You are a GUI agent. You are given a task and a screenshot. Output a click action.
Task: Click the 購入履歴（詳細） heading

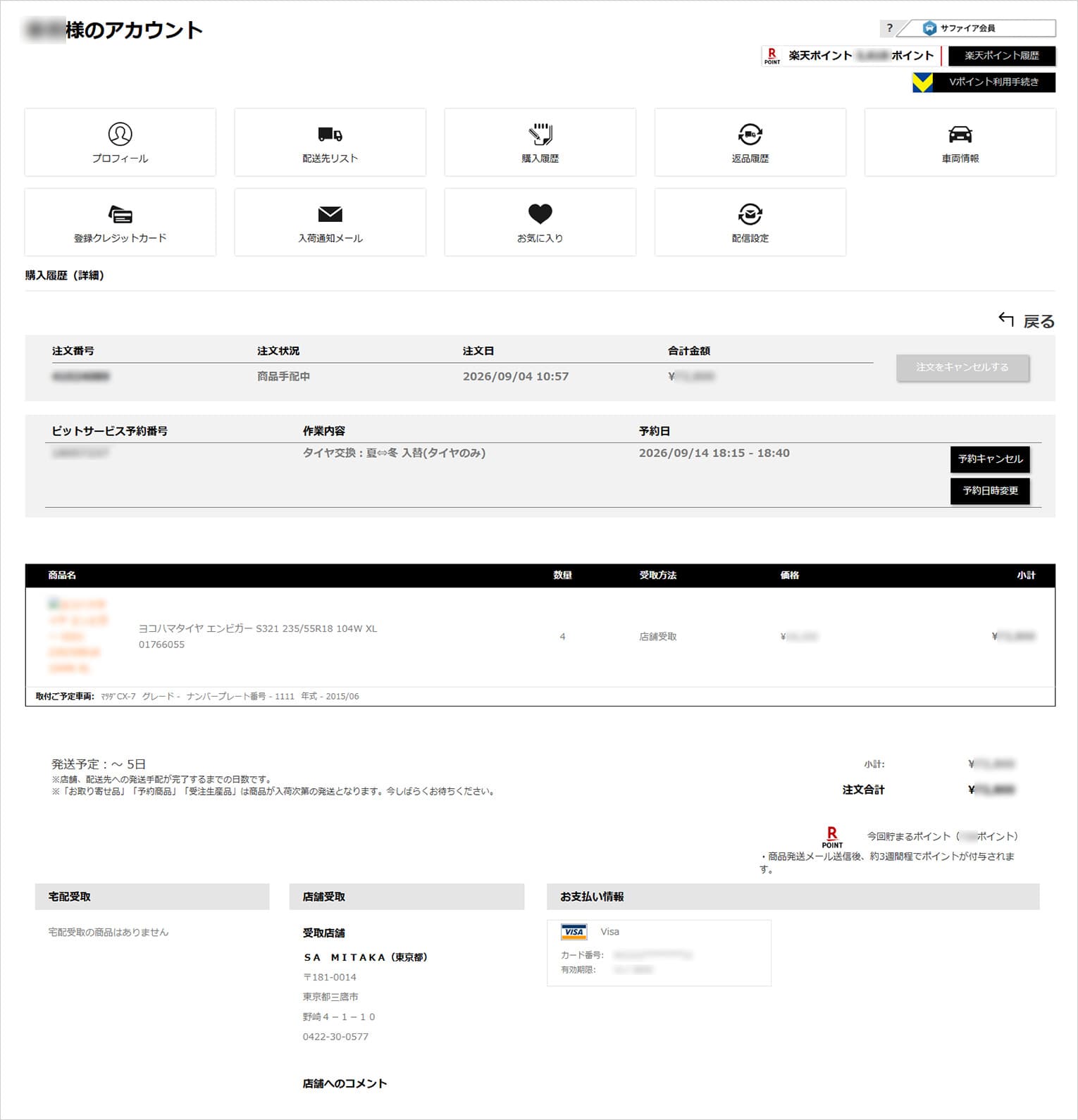pyautogui.click(x=65, y=275)
